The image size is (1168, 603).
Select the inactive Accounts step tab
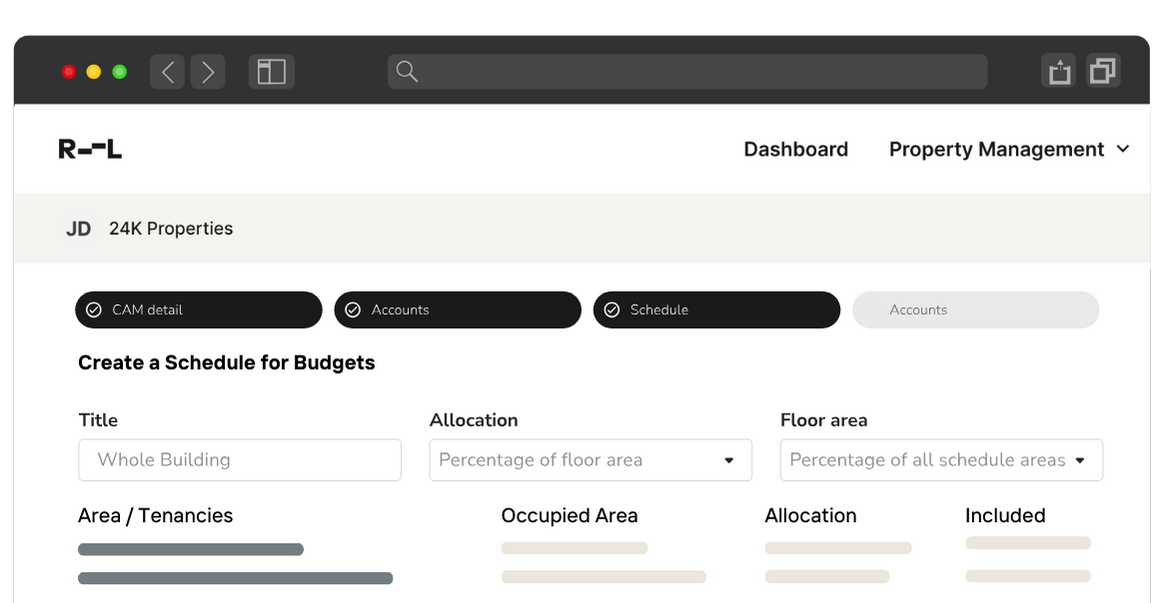point(975,310)
